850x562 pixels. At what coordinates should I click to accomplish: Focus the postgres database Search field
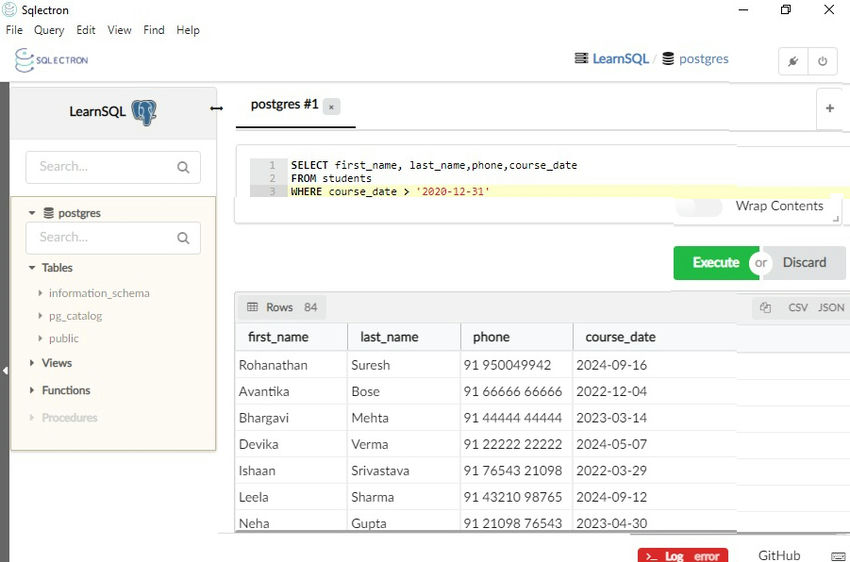(113, 238)
